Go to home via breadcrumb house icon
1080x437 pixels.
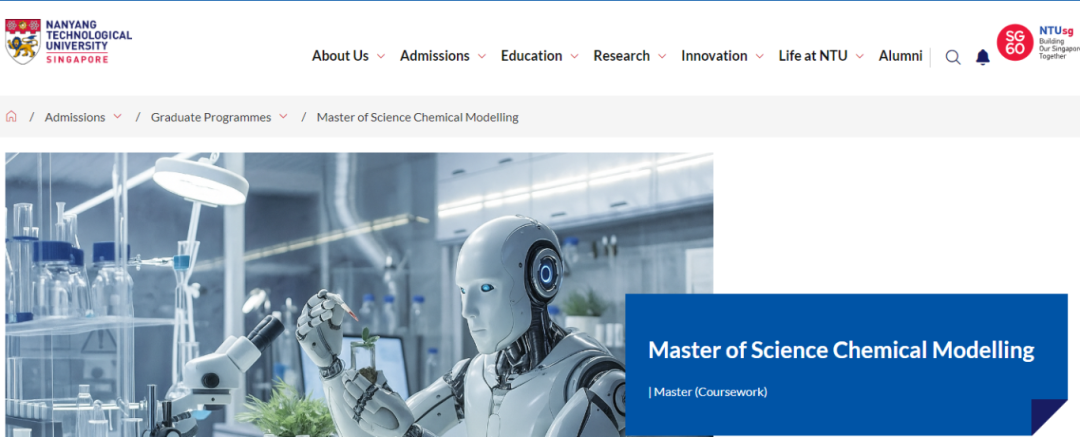point(11,116)
